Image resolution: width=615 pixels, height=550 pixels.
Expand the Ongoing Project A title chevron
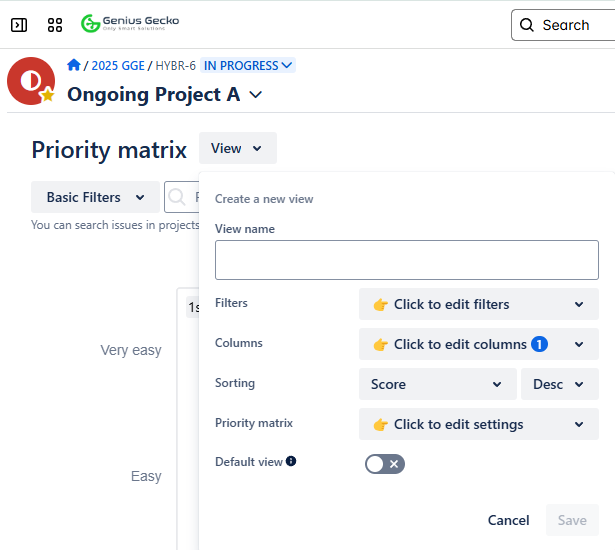[x=256, y=95]
